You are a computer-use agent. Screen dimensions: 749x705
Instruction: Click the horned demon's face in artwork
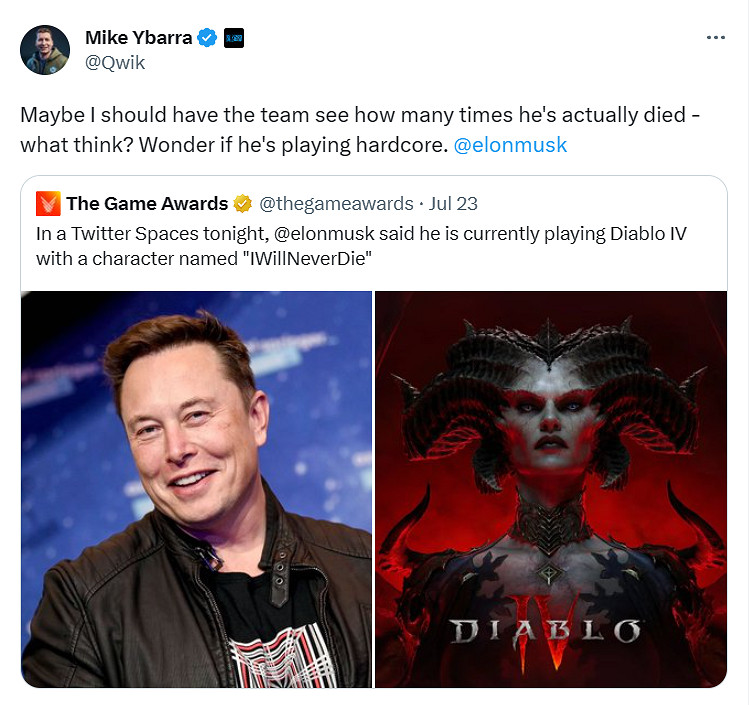pyautogui.click(x=550, y=425)
